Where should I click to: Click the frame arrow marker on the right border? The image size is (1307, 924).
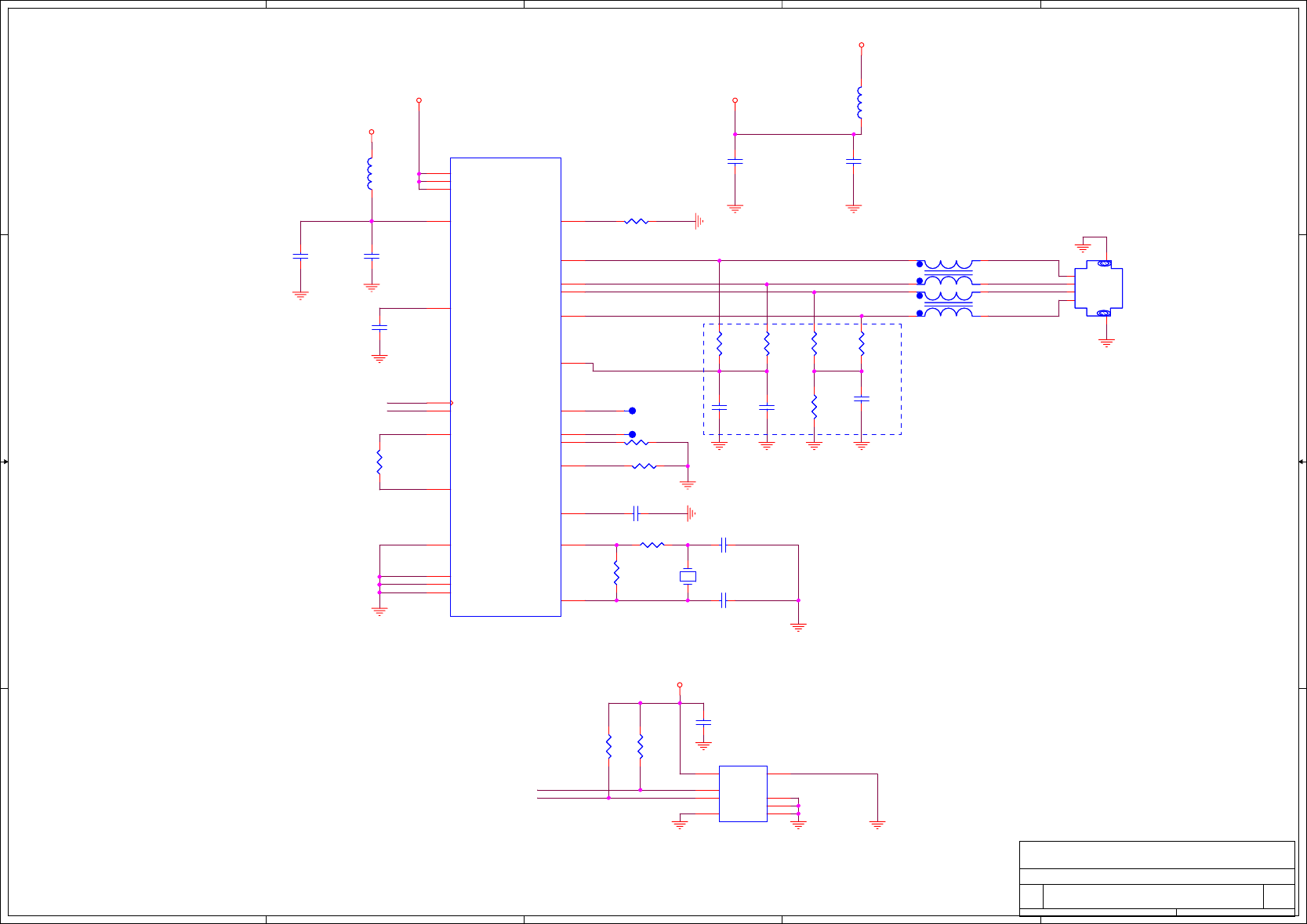1302,462
